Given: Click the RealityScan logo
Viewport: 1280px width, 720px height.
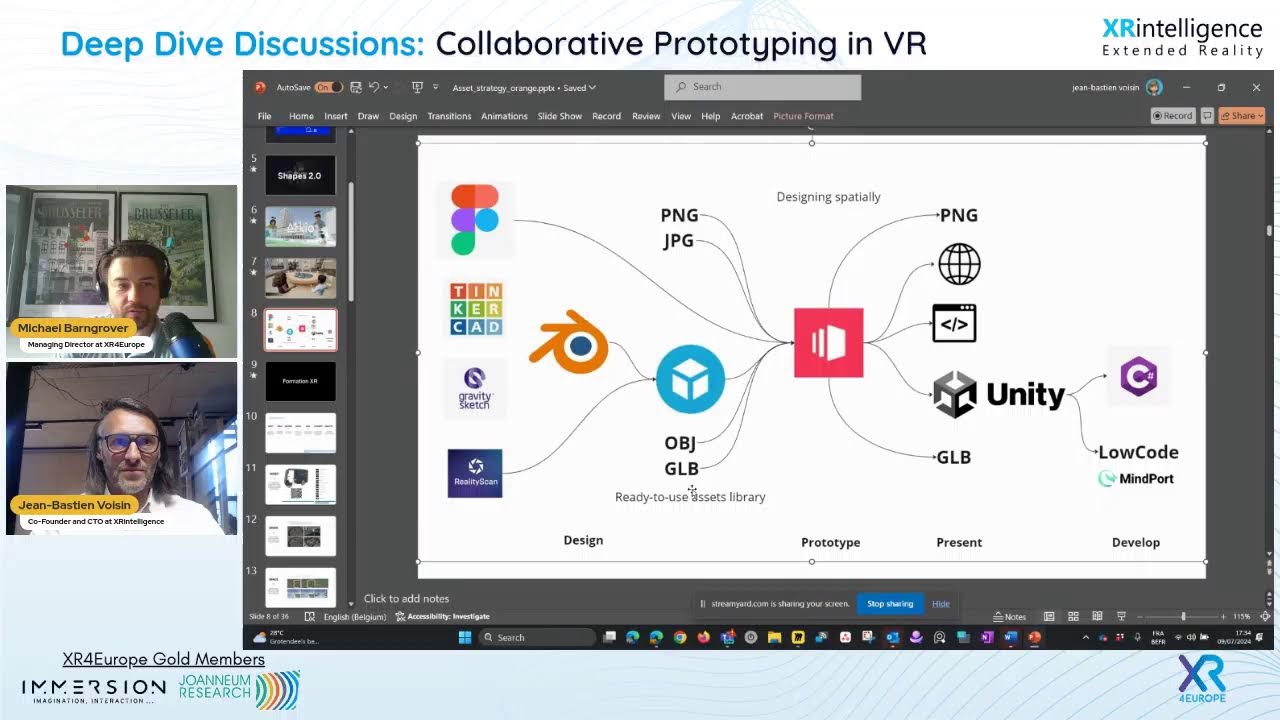Looking at the screenshot, I should [x=475, y=473].
